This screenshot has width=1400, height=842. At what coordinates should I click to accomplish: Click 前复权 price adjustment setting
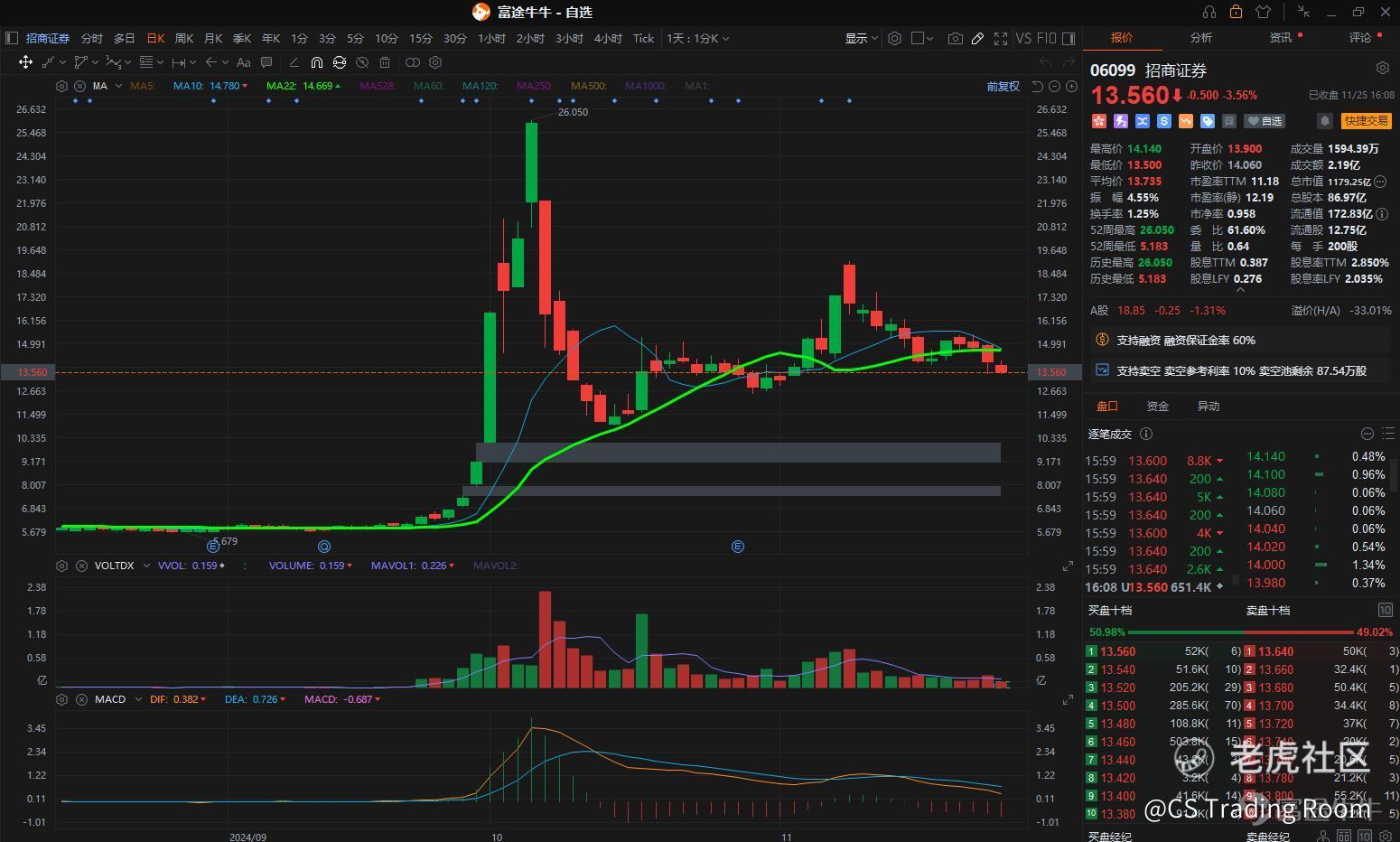(x=1003, y=86)
